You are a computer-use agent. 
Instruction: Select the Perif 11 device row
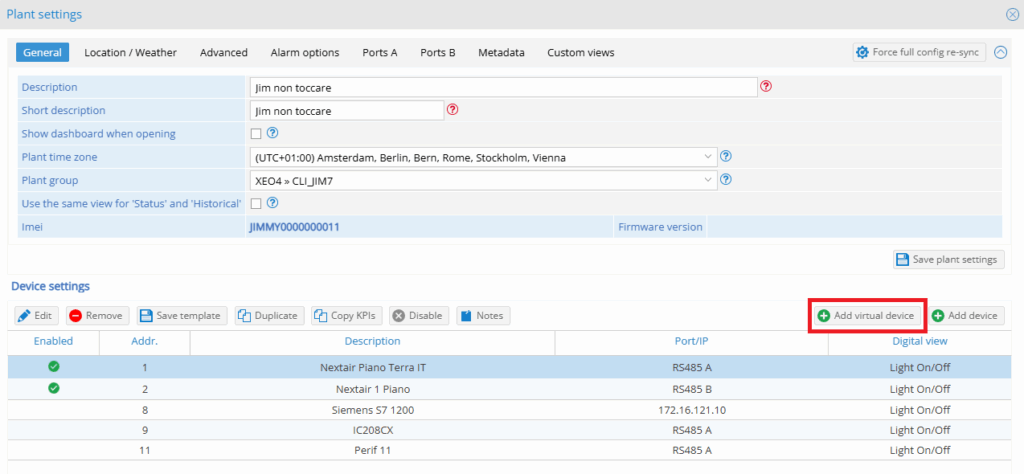click(509, 450)
